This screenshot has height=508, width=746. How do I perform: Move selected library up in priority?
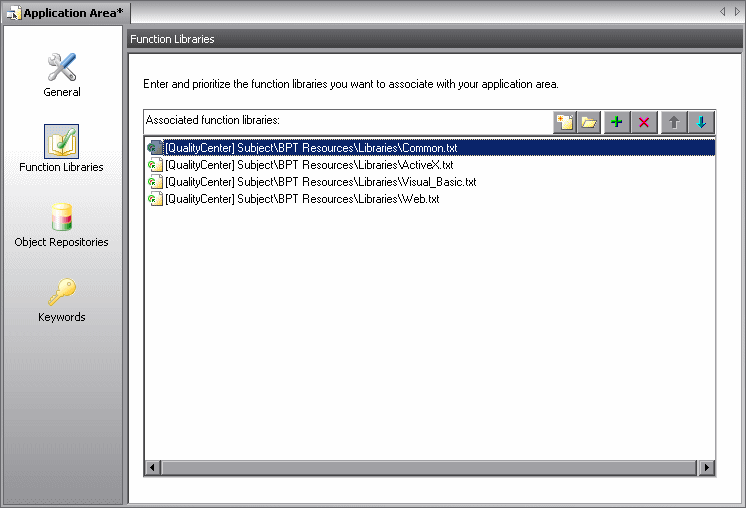(x=674, y=122)
